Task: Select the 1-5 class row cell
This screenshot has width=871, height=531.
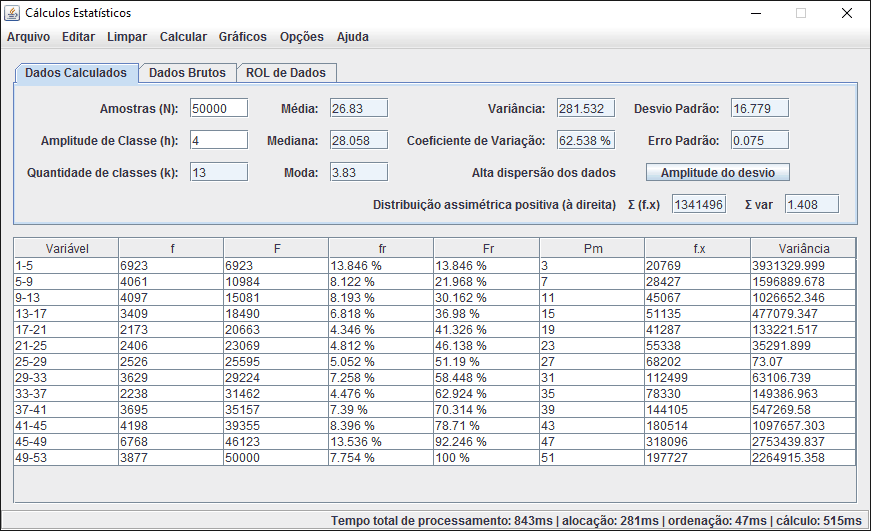Action: [66, 266]
